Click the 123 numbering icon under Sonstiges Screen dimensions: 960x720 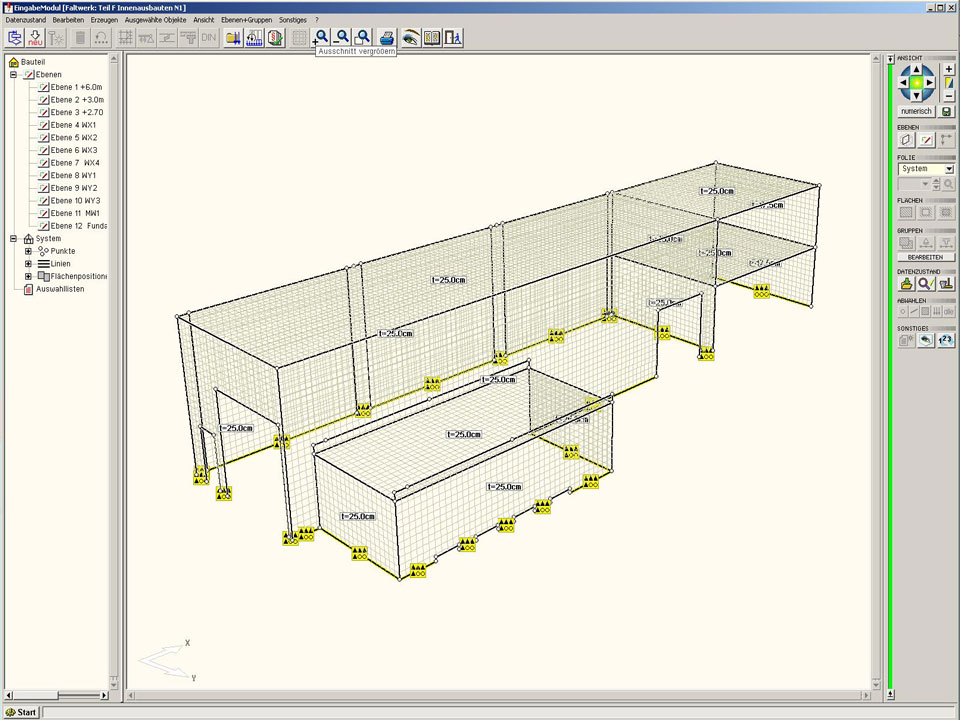pos(945,340)
